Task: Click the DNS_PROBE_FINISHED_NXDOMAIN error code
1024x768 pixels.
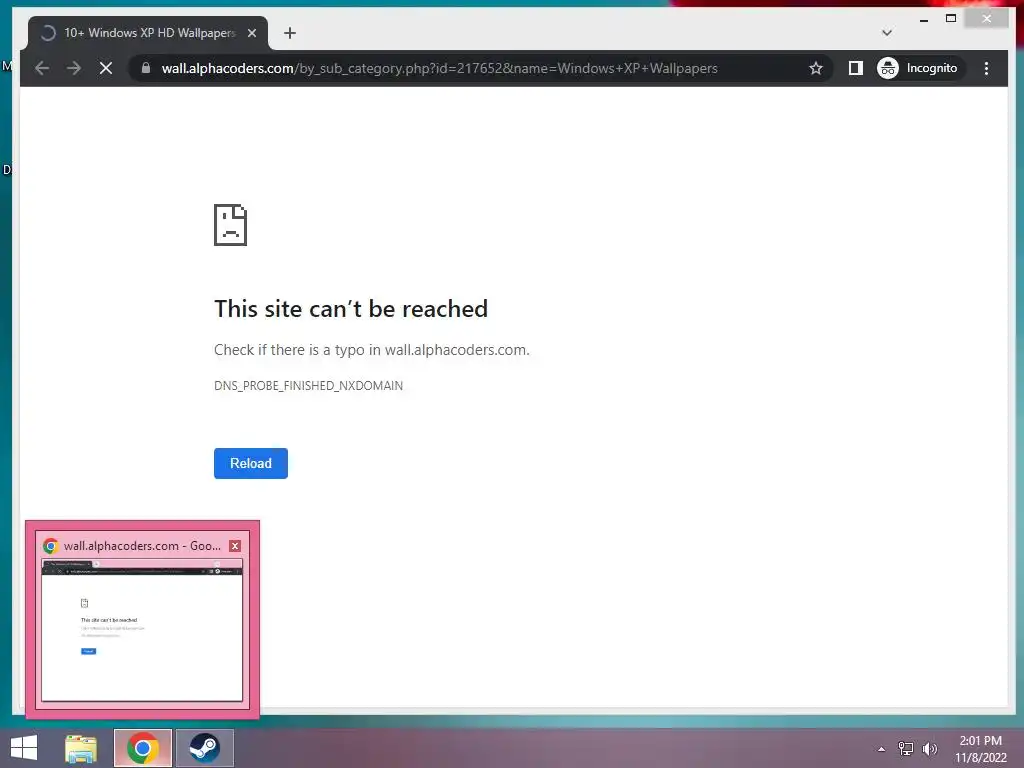Action: point(308,385)
